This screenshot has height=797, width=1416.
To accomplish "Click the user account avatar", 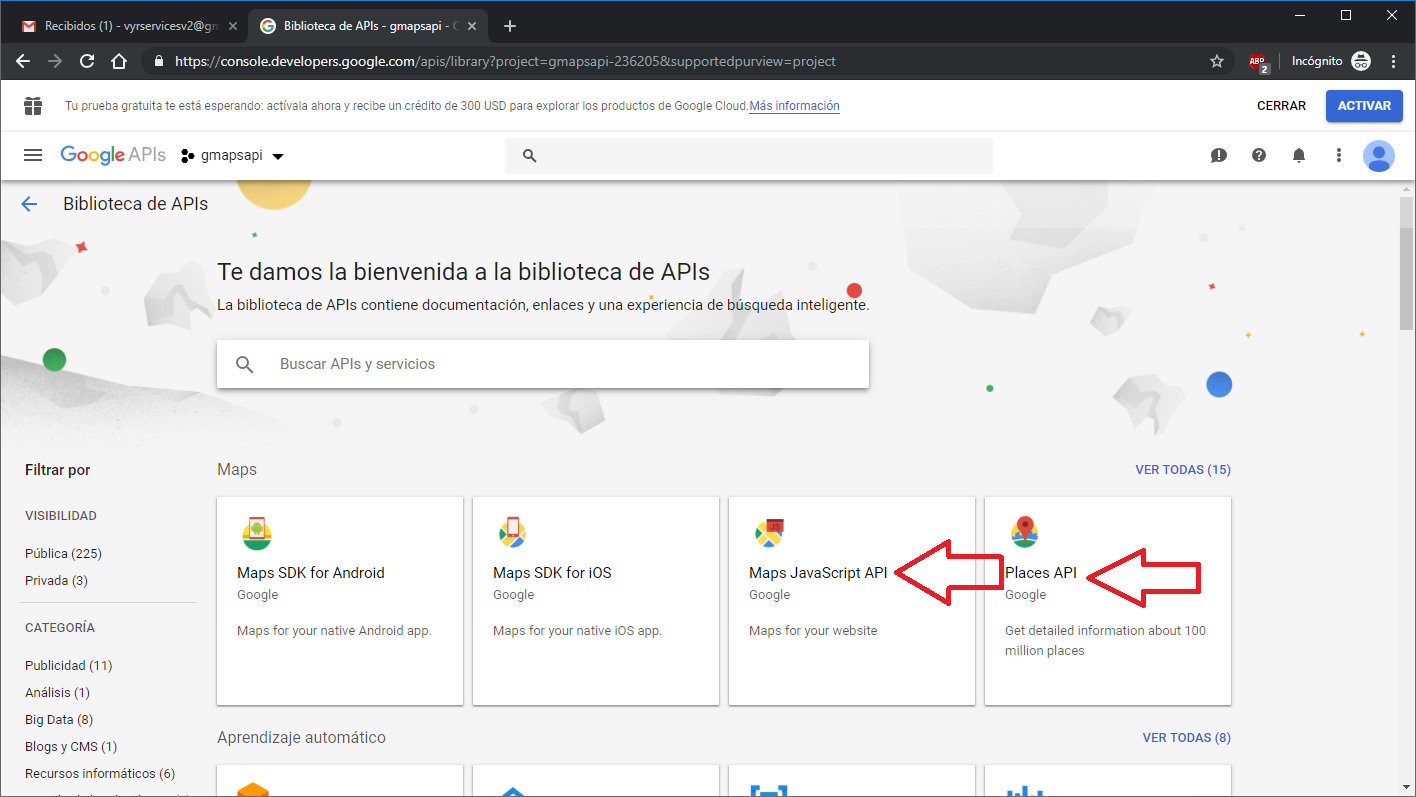I will click(1378, 155).
